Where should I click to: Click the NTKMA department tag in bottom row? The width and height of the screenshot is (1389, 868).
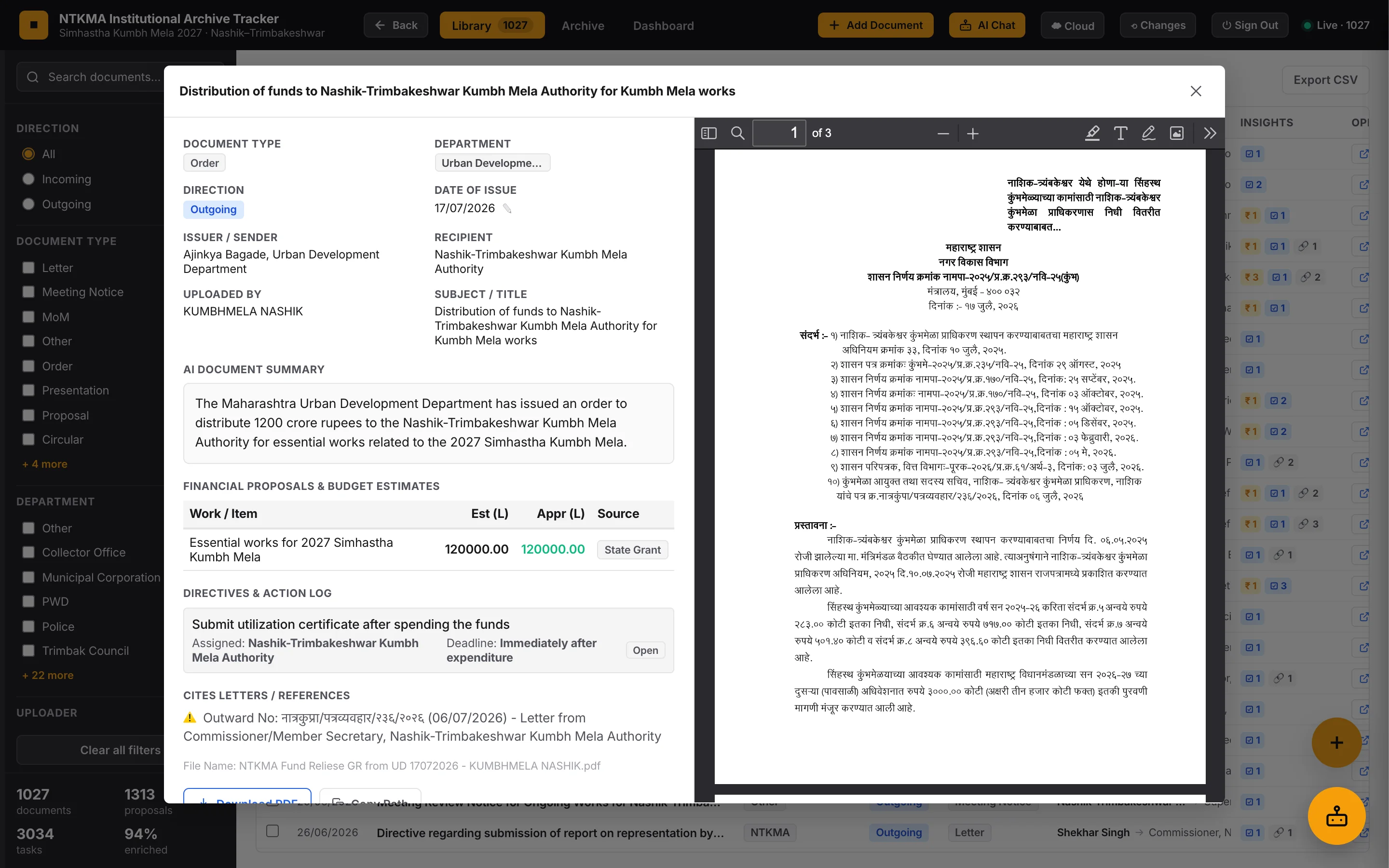coord(769,832)
